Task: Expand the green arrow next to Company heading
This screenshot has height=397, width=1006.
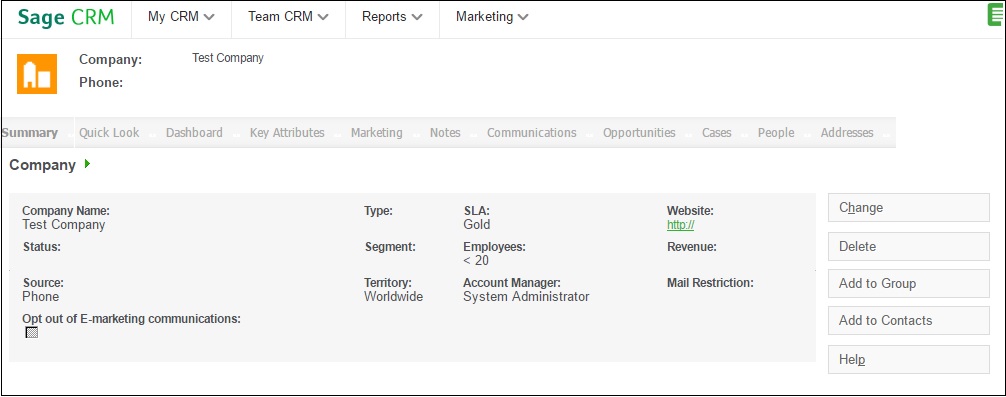Action: (x=87, y=164)
